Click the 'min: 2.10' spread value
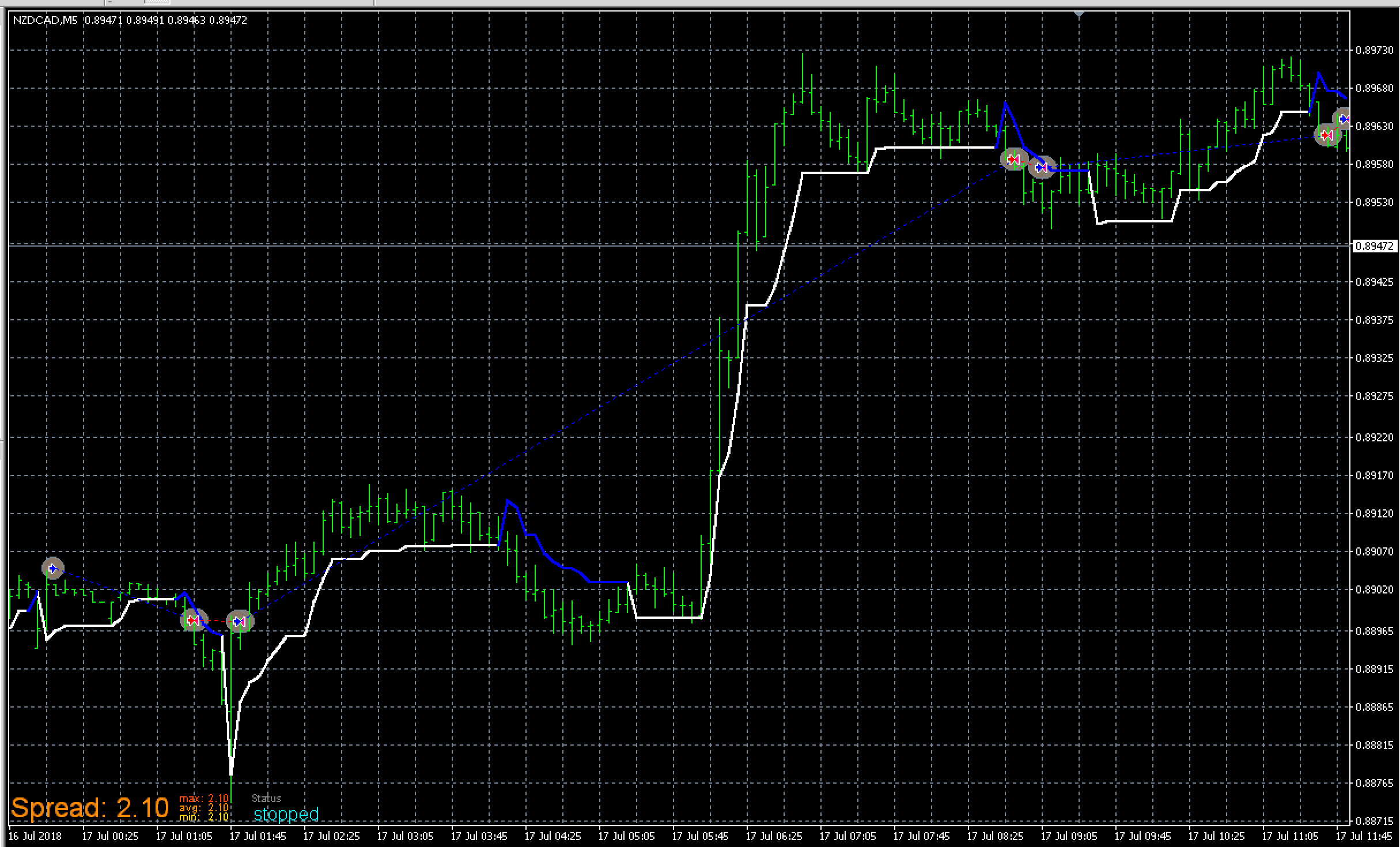1400x847 pixels. [x=204, y=816]
